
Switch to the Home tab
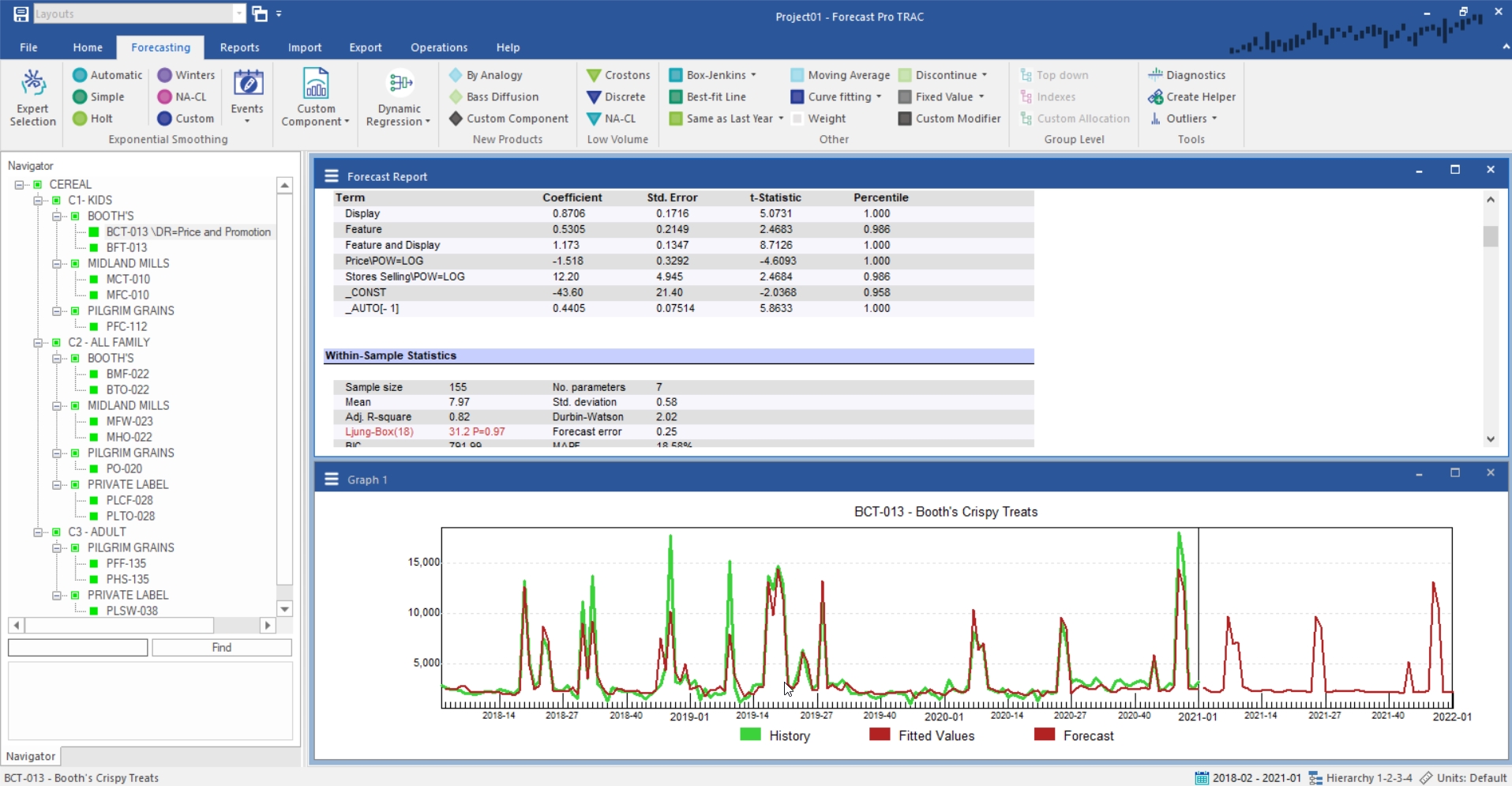pyautogui.click(x=88, y=47)
